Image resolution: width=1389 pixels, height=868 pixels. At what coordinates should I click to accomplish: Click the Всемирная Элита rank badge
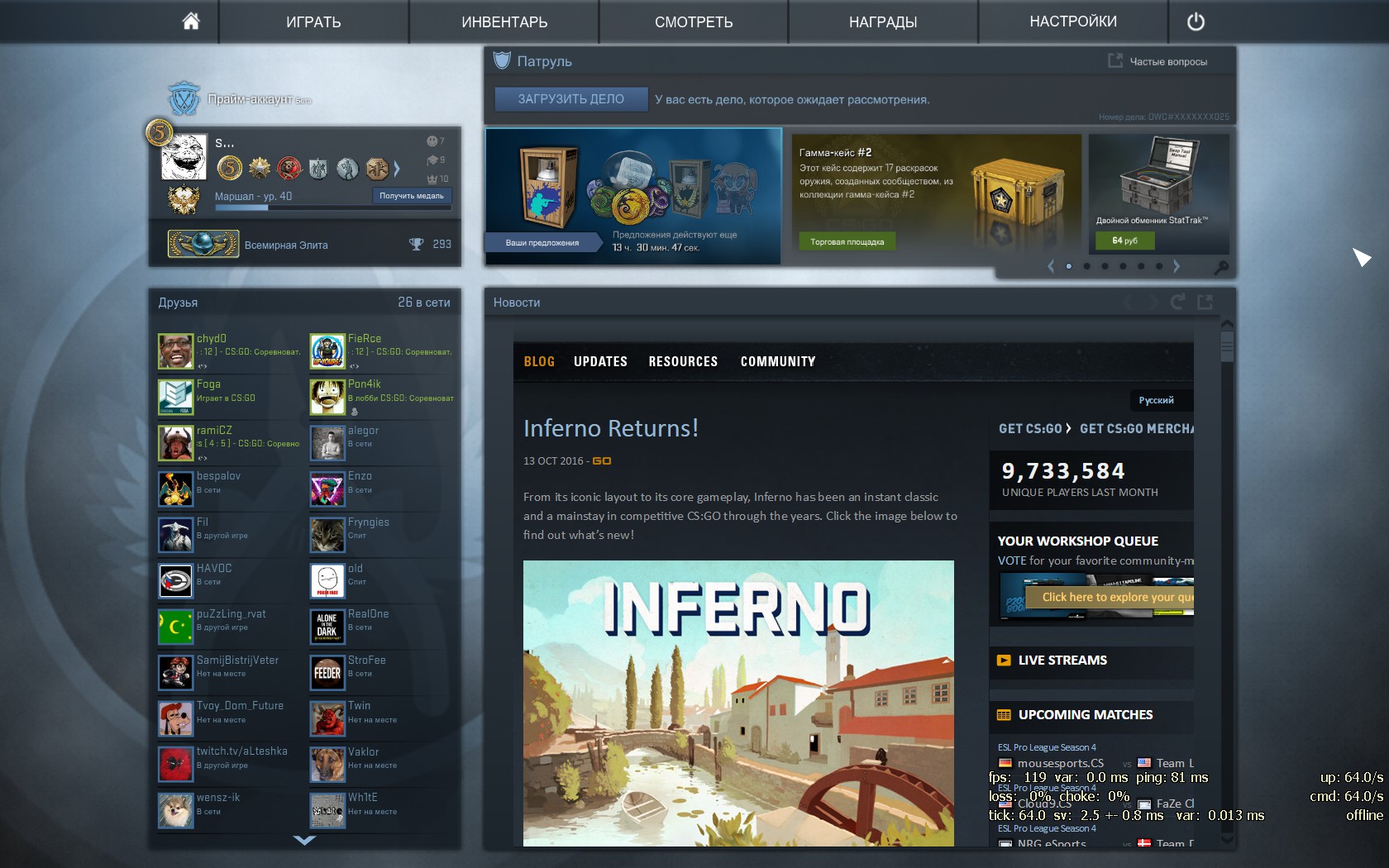tap(203, 244)
